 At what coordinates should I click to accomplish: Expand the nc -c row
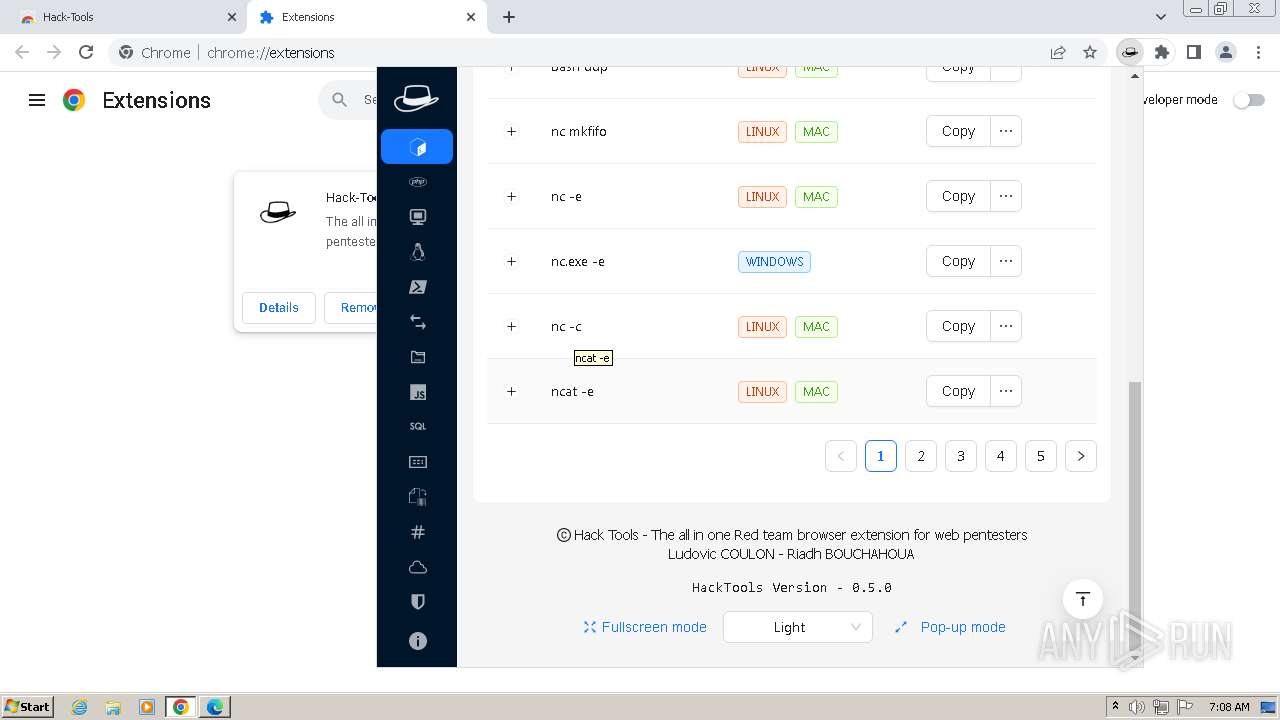coord(511,326)
